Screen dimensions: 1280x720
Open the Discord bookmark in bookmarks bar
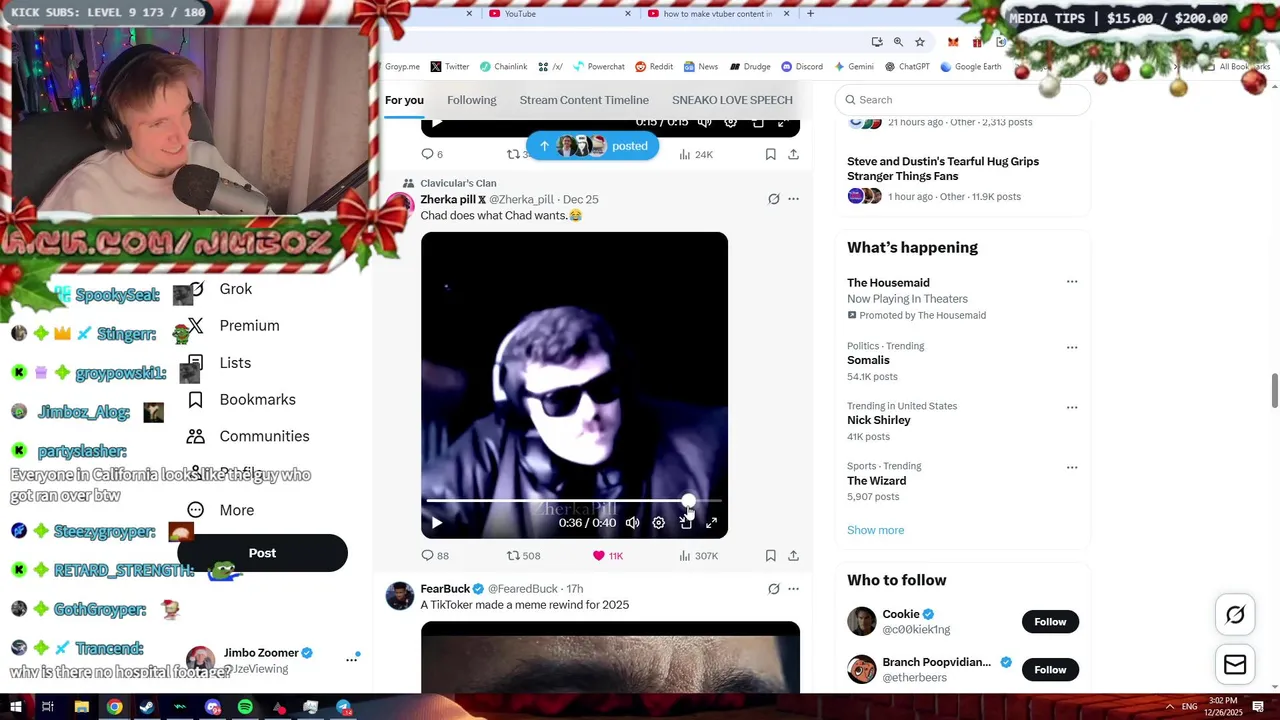802,67
